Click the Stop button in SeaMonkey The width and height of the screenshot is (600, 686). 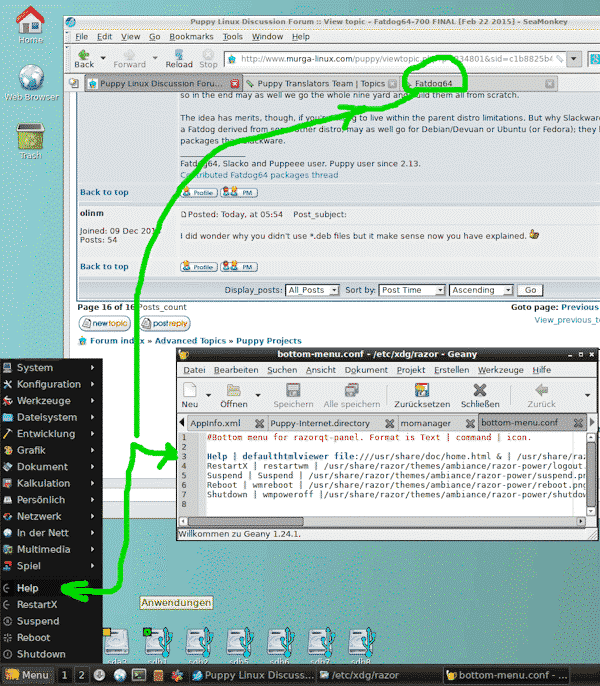[208, 59]
